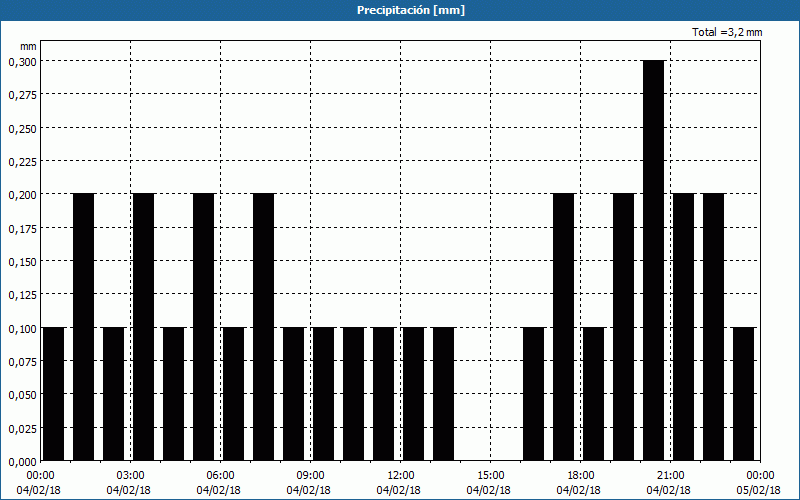This screenshot has width=800, height=500.
Task: Click the bar starting at 18:00
Action: (593, 394)
